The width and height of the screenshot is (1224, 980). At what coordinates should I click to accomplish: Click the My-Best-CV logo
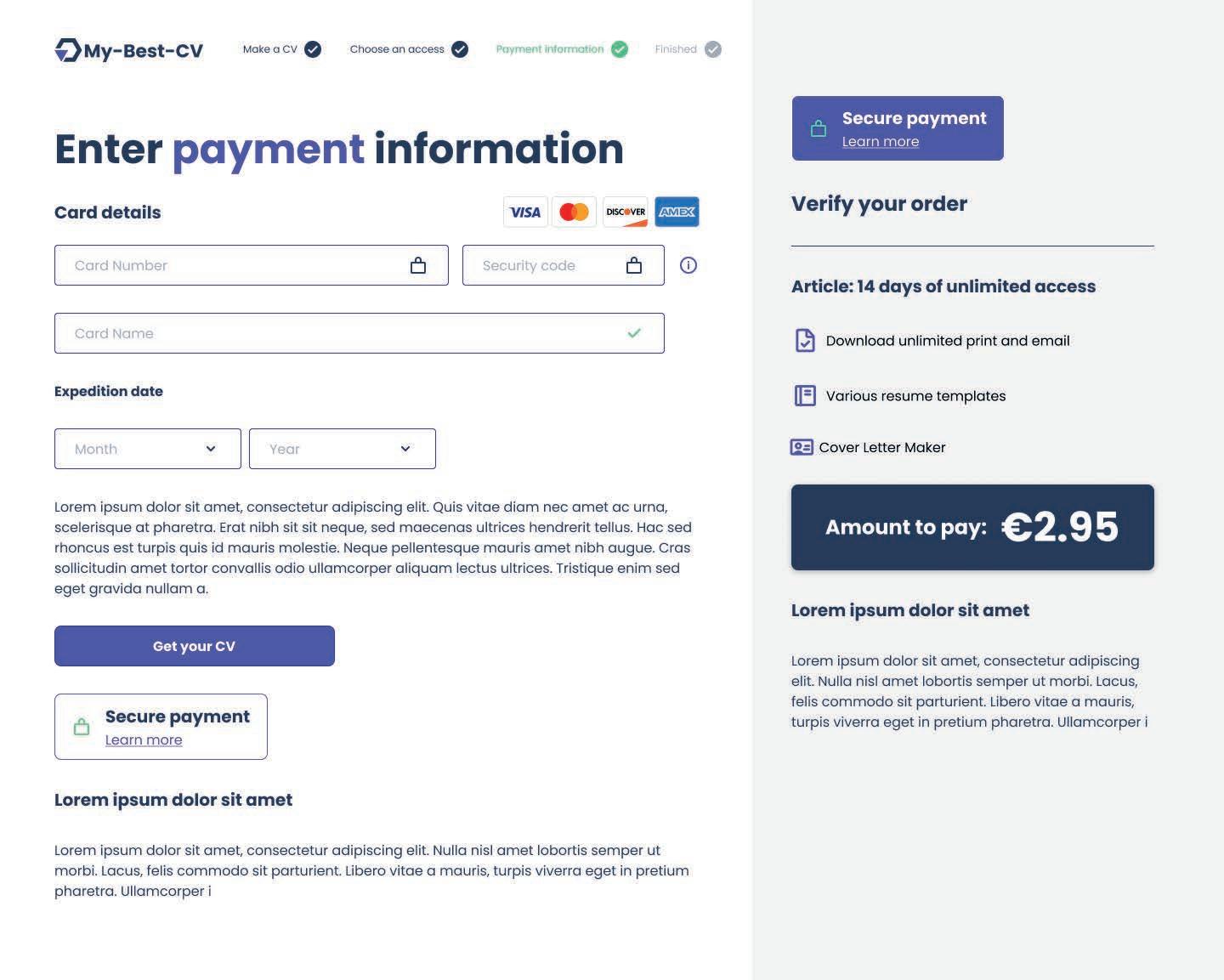pos(129,51)
